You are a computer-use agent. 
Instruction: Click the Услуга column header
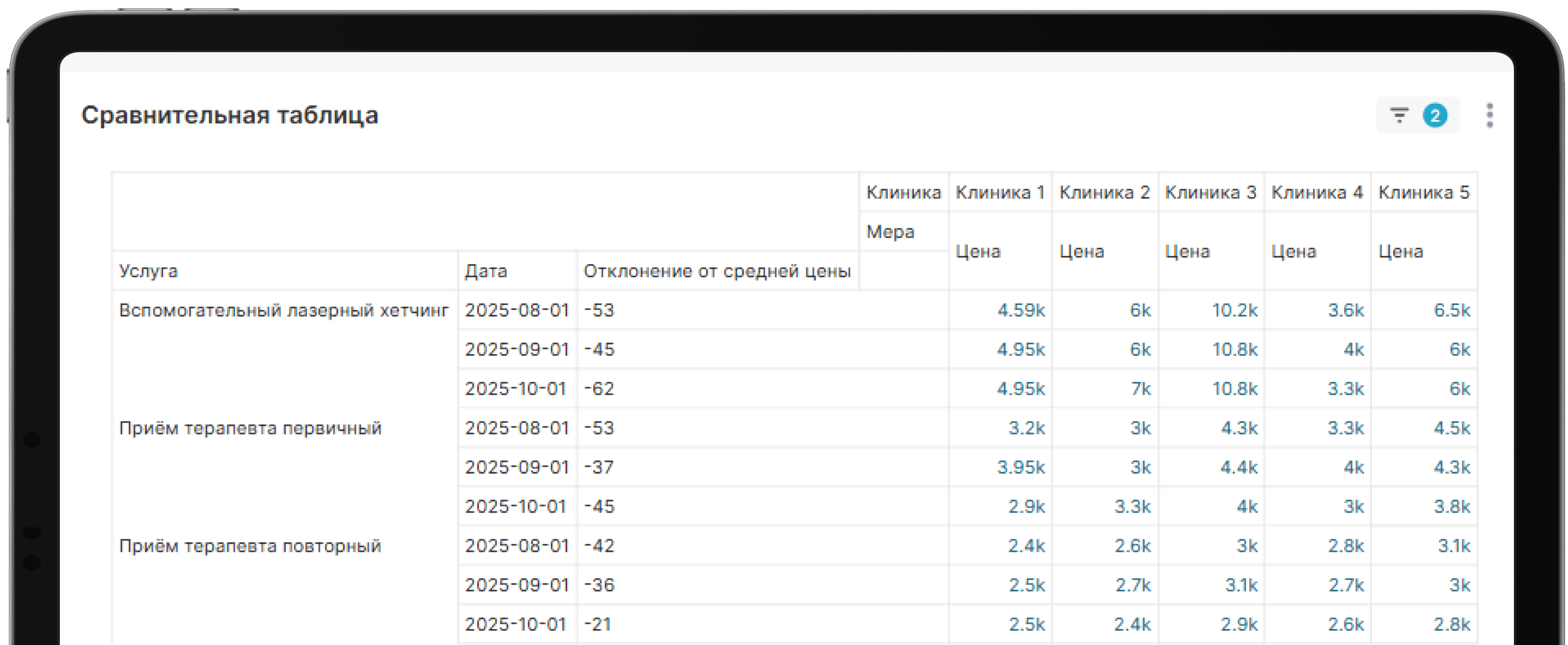click(x=149, y=271)
